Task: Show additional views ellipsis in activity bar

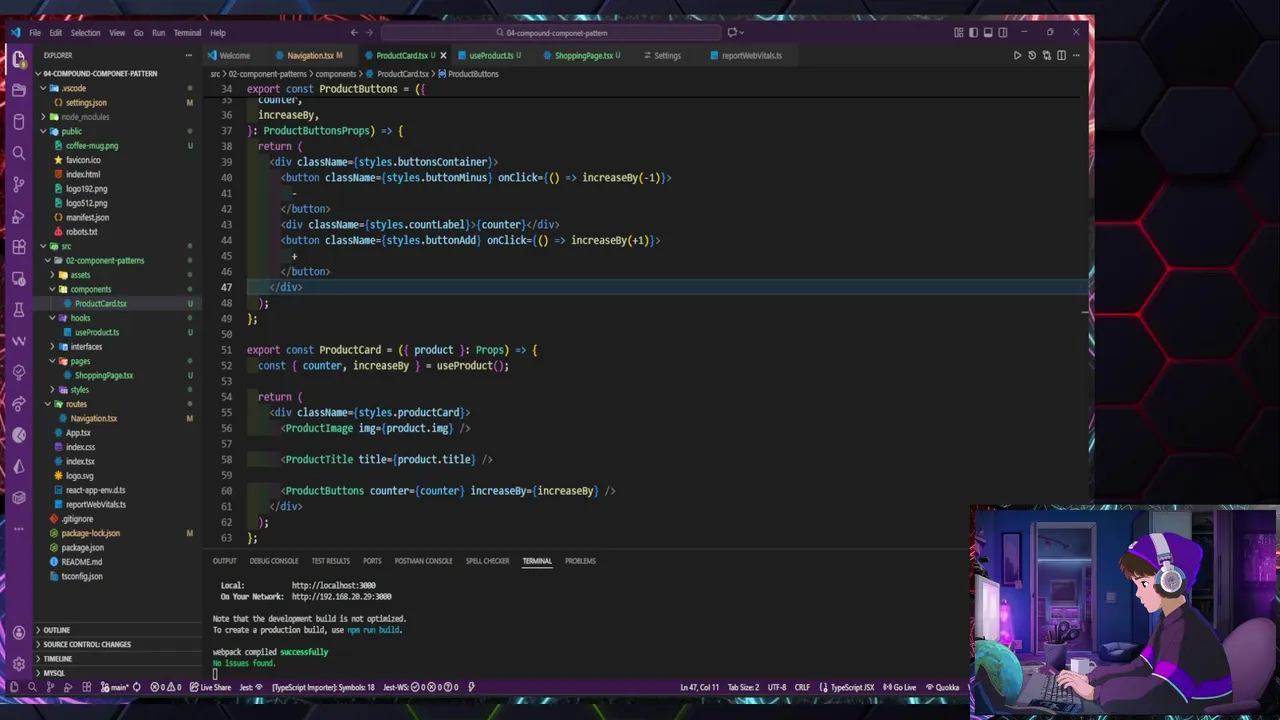Action: (18, 528)
